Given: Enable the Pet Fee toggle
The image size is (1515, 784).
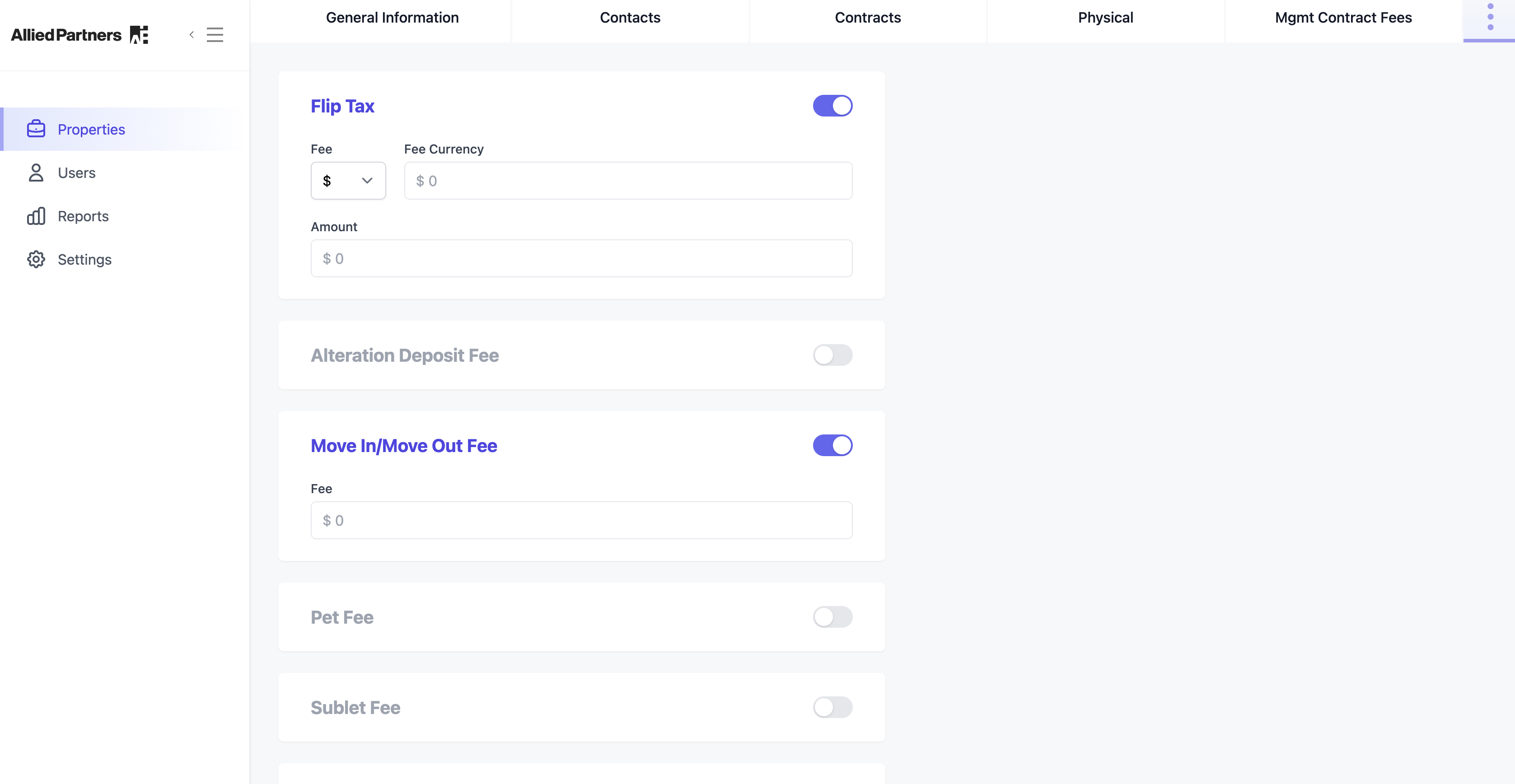Looking at the screenshot, I should (x=832, y=617).
